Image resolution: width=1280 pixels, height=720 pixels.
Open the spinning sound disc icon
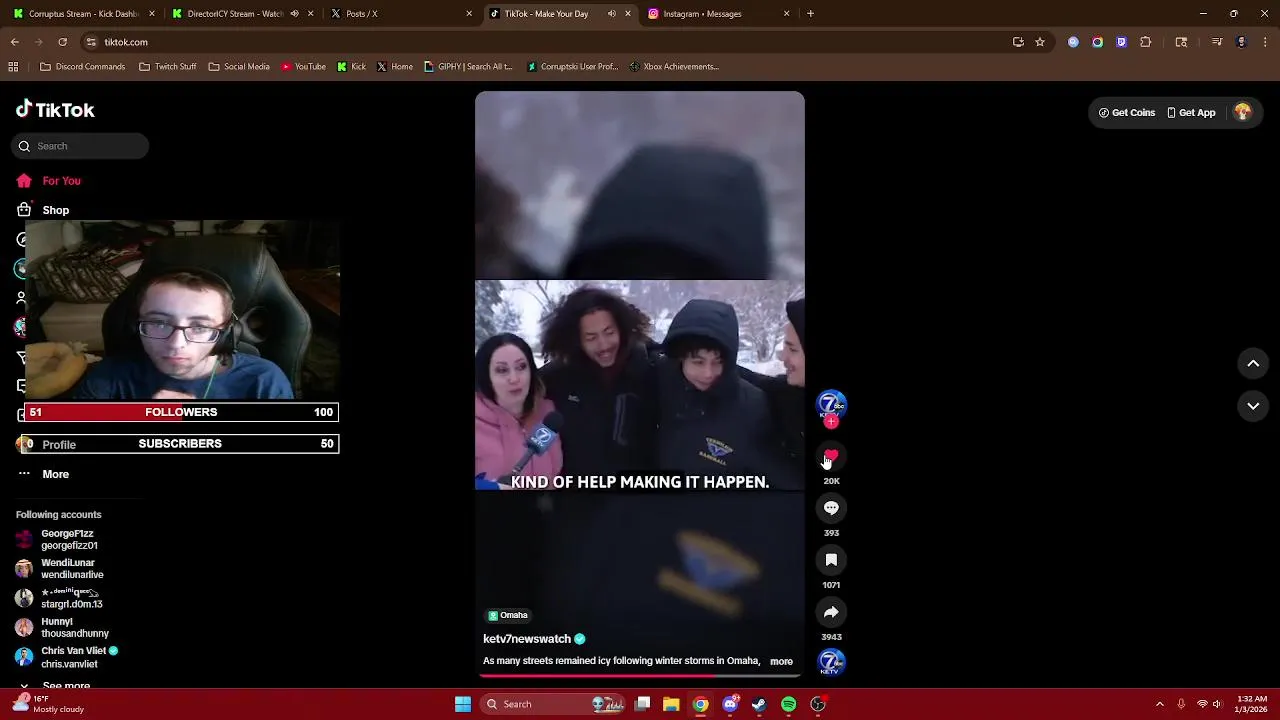tap(831, 662)
